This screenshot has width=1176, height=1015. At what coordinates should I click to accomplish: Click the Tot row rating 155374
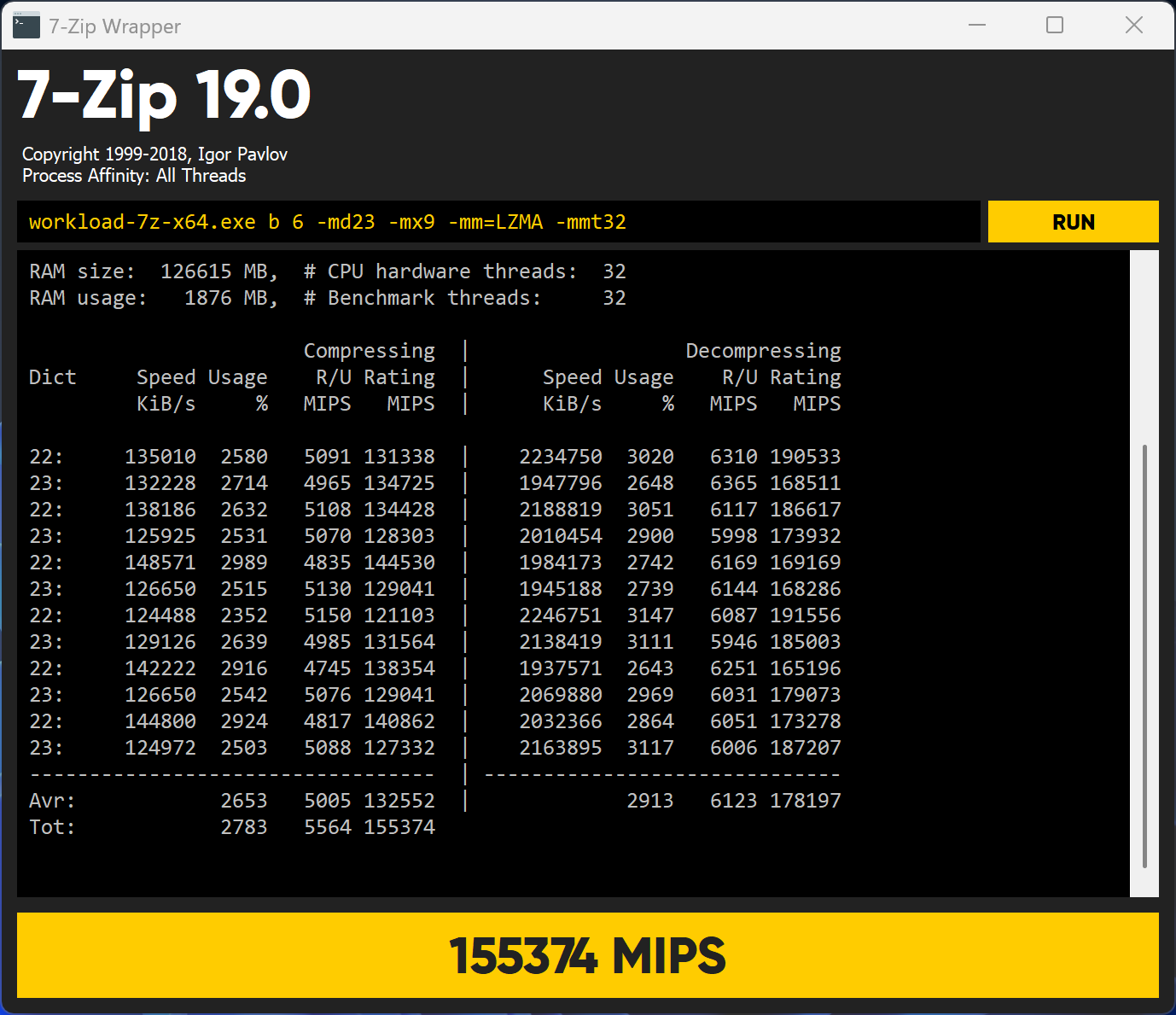tap(399, 827)
